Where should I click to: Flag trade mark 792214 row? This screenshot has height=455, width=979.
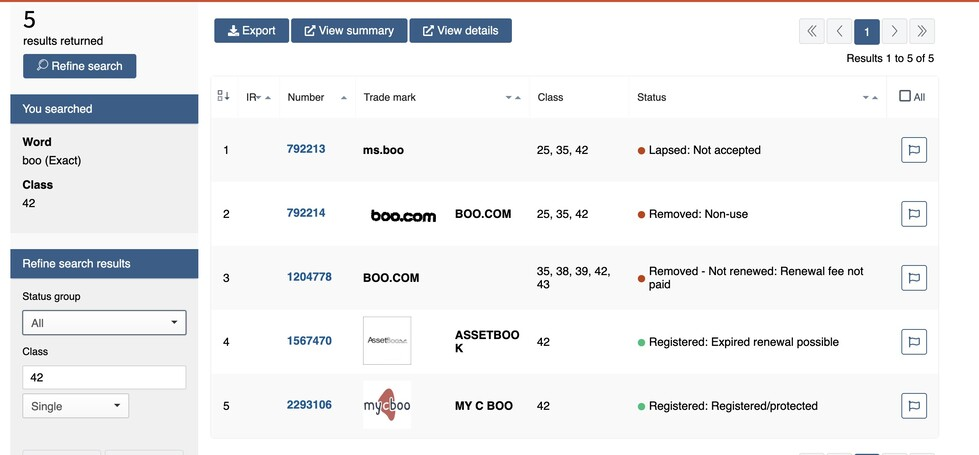coord(914,214)
